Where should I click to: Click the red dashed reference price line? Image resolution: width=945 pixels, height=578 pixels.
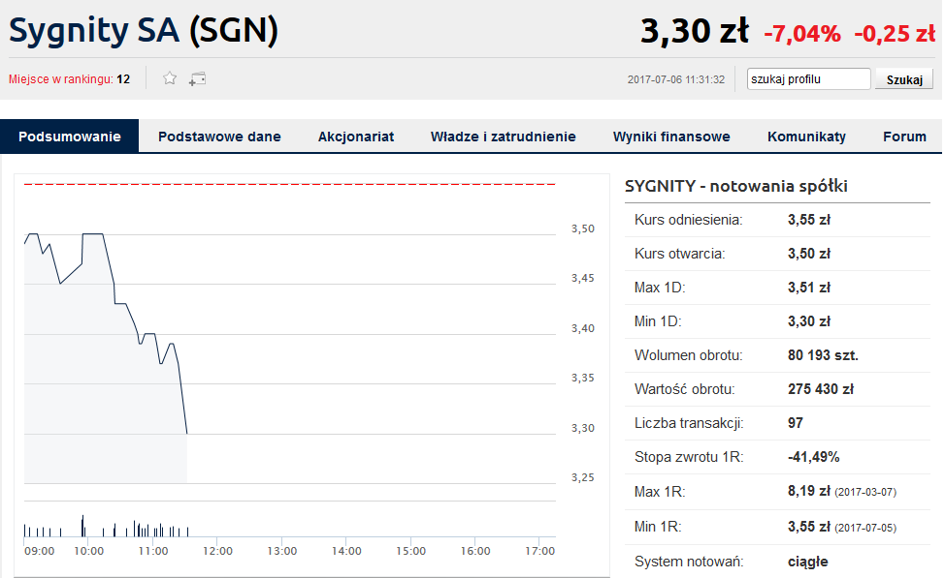point(289,184)
